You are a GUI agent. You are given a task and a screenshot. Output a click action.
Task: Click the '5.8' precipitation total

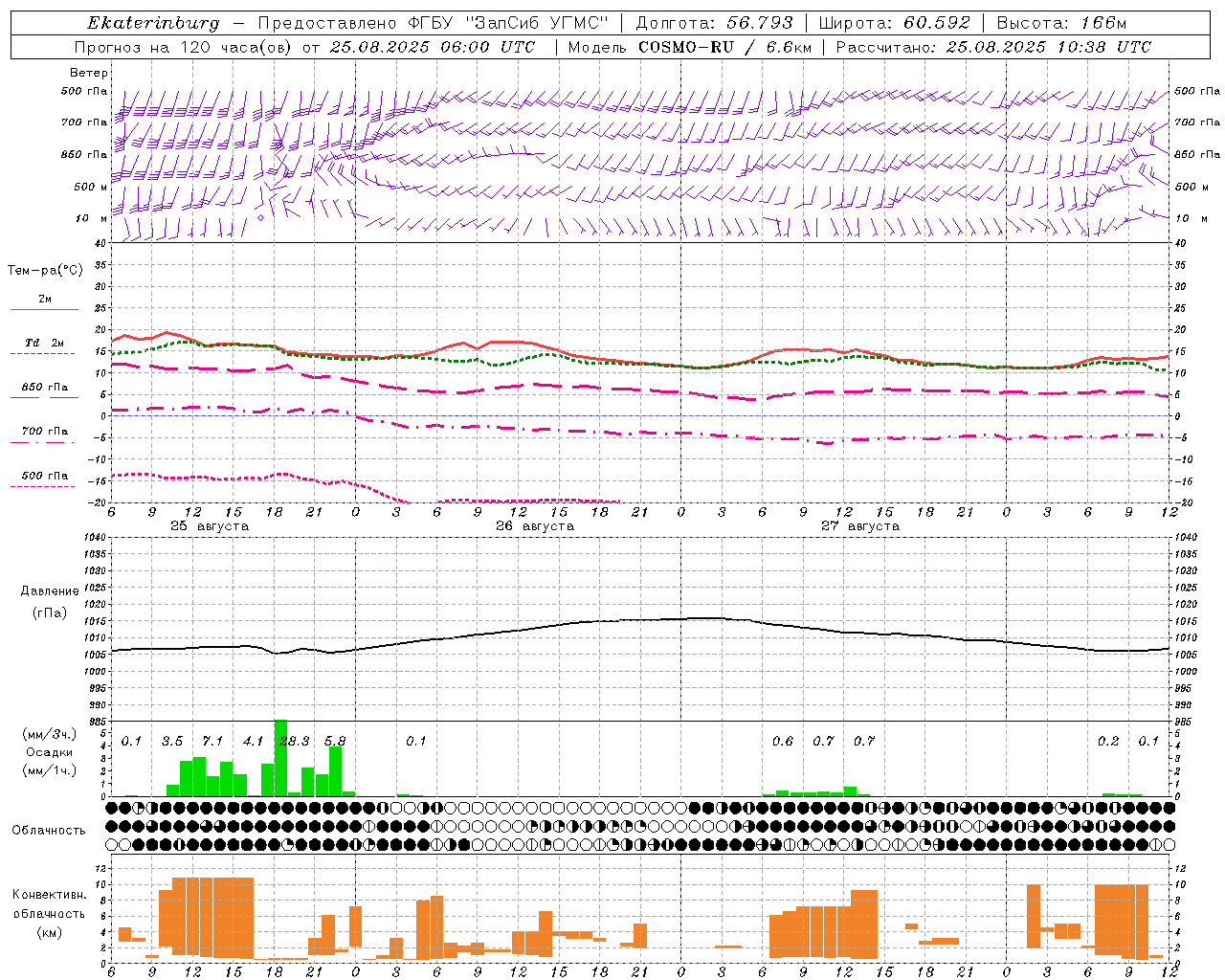click(335, 741)
